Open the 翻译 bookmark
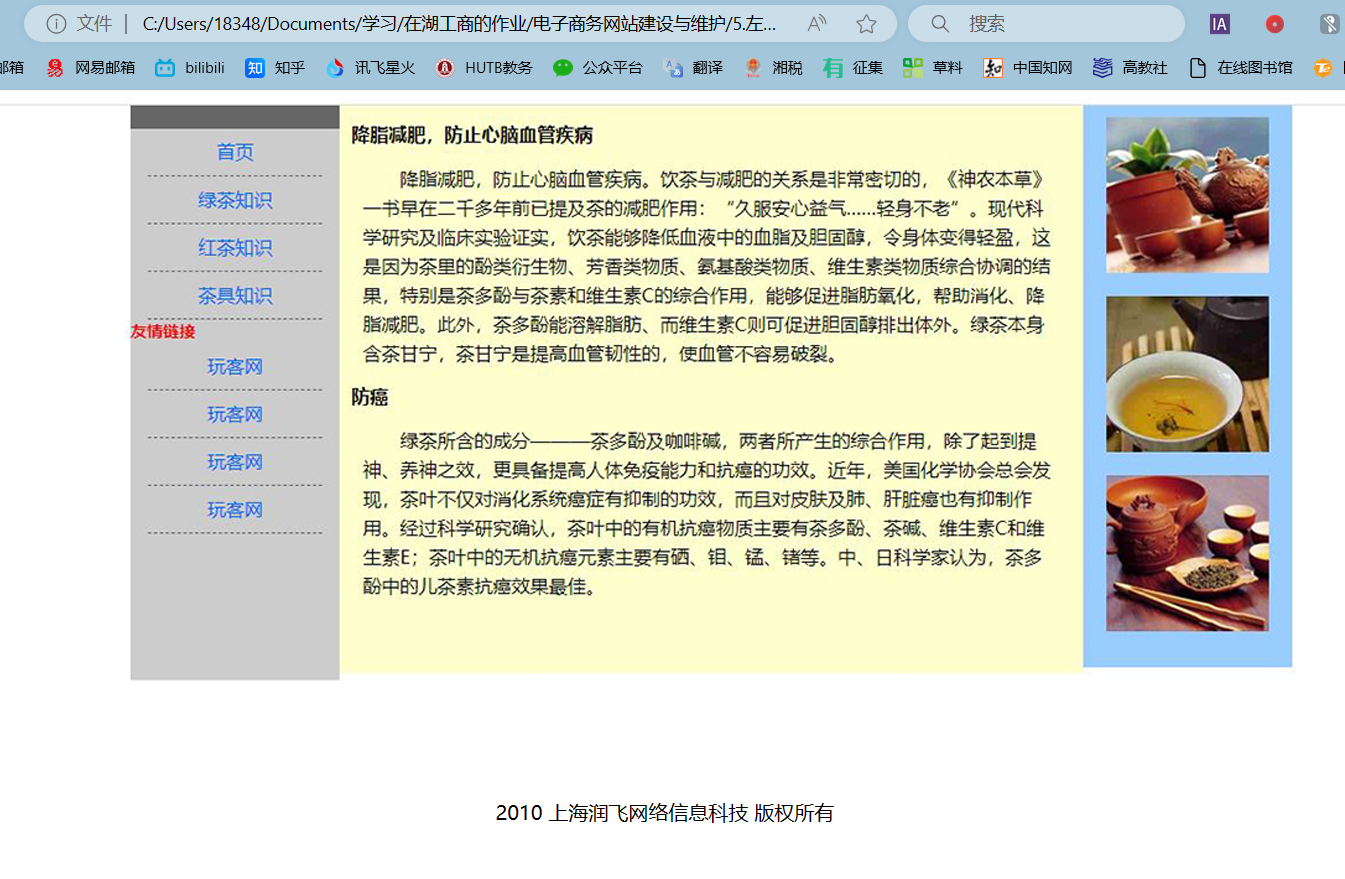This screenshot has width=1345, height=879. click(692, 68)
